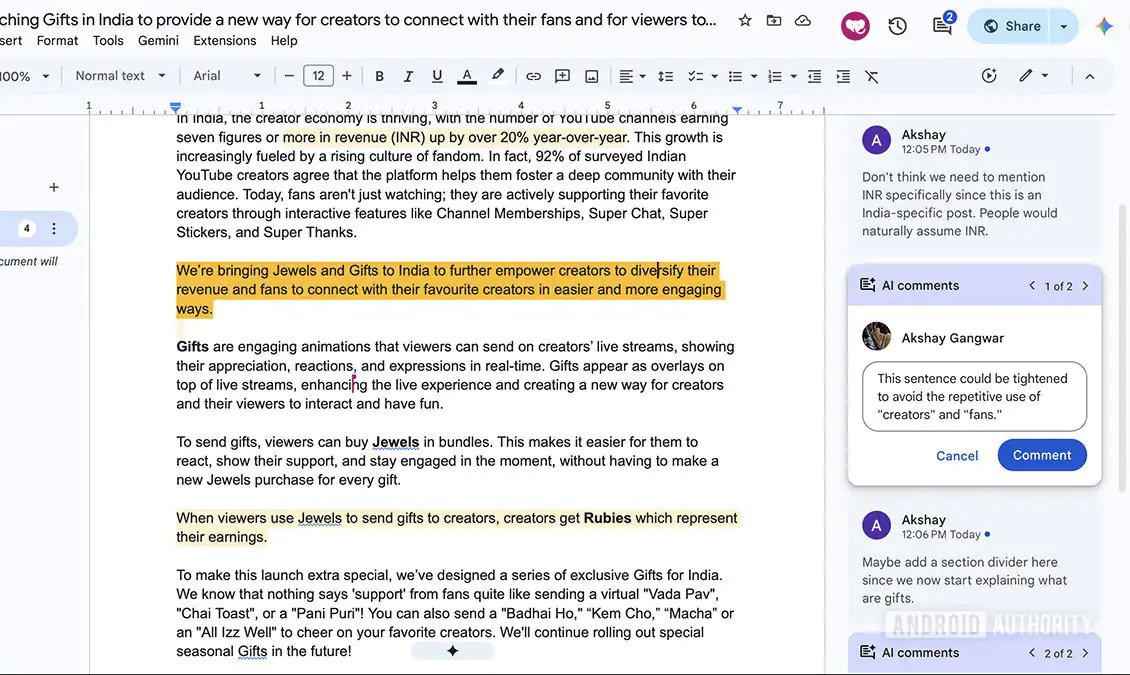
Task: Check cloud save status icon
Action: coord(802,20)
